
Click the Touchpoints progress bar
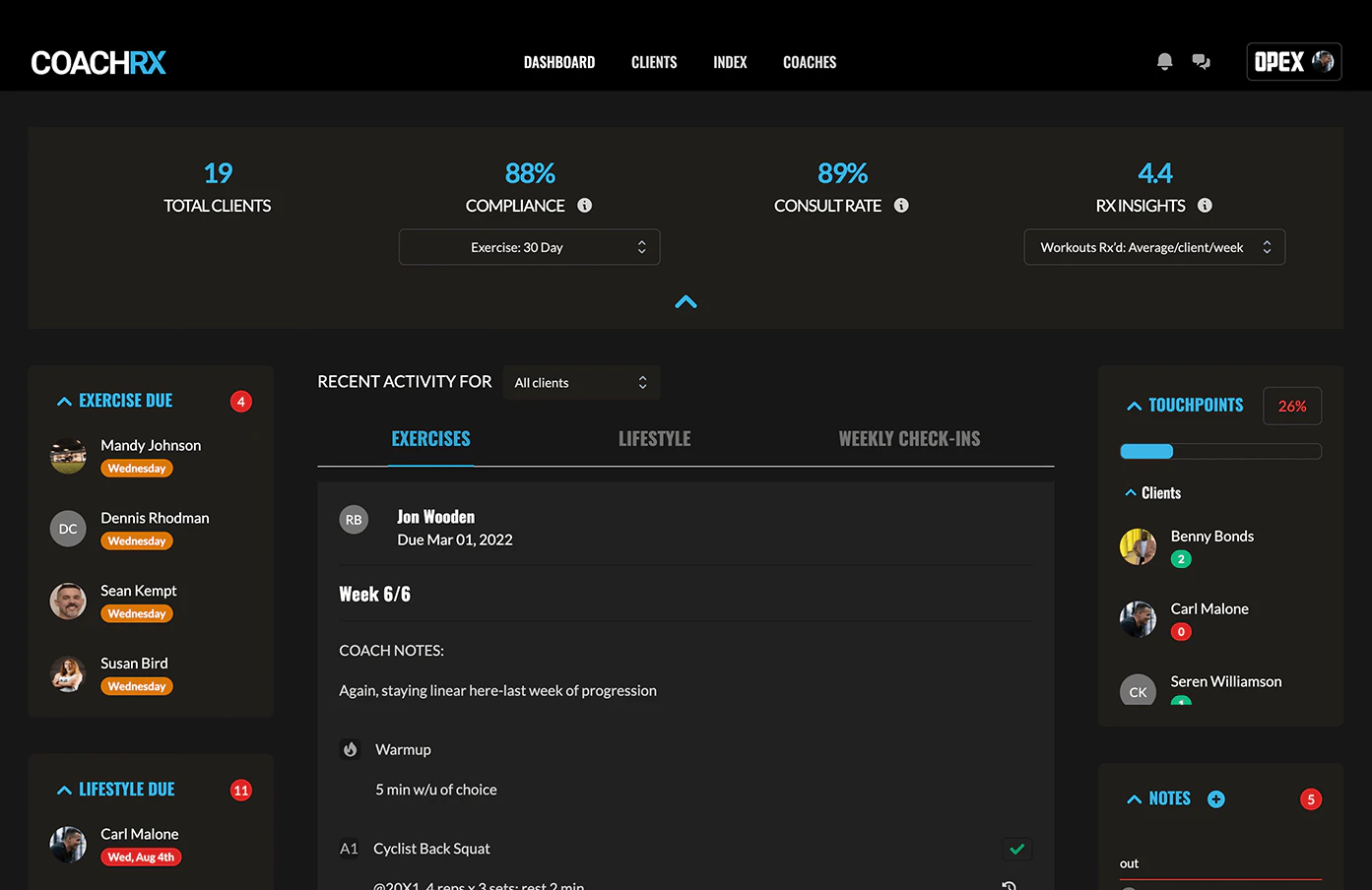coord(1220,451)
